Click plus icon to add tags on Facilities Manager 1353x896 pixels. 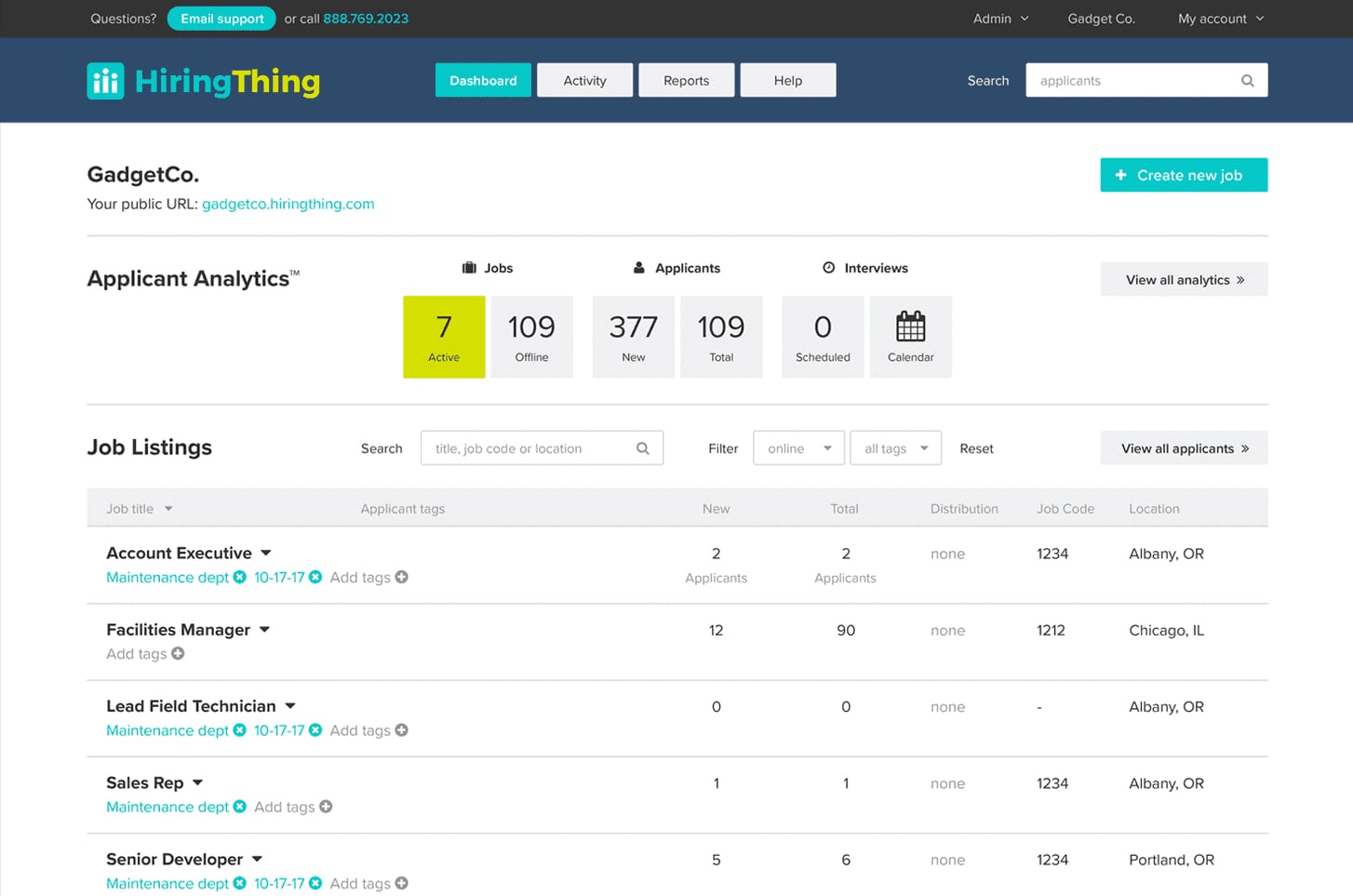click(178, 653)
